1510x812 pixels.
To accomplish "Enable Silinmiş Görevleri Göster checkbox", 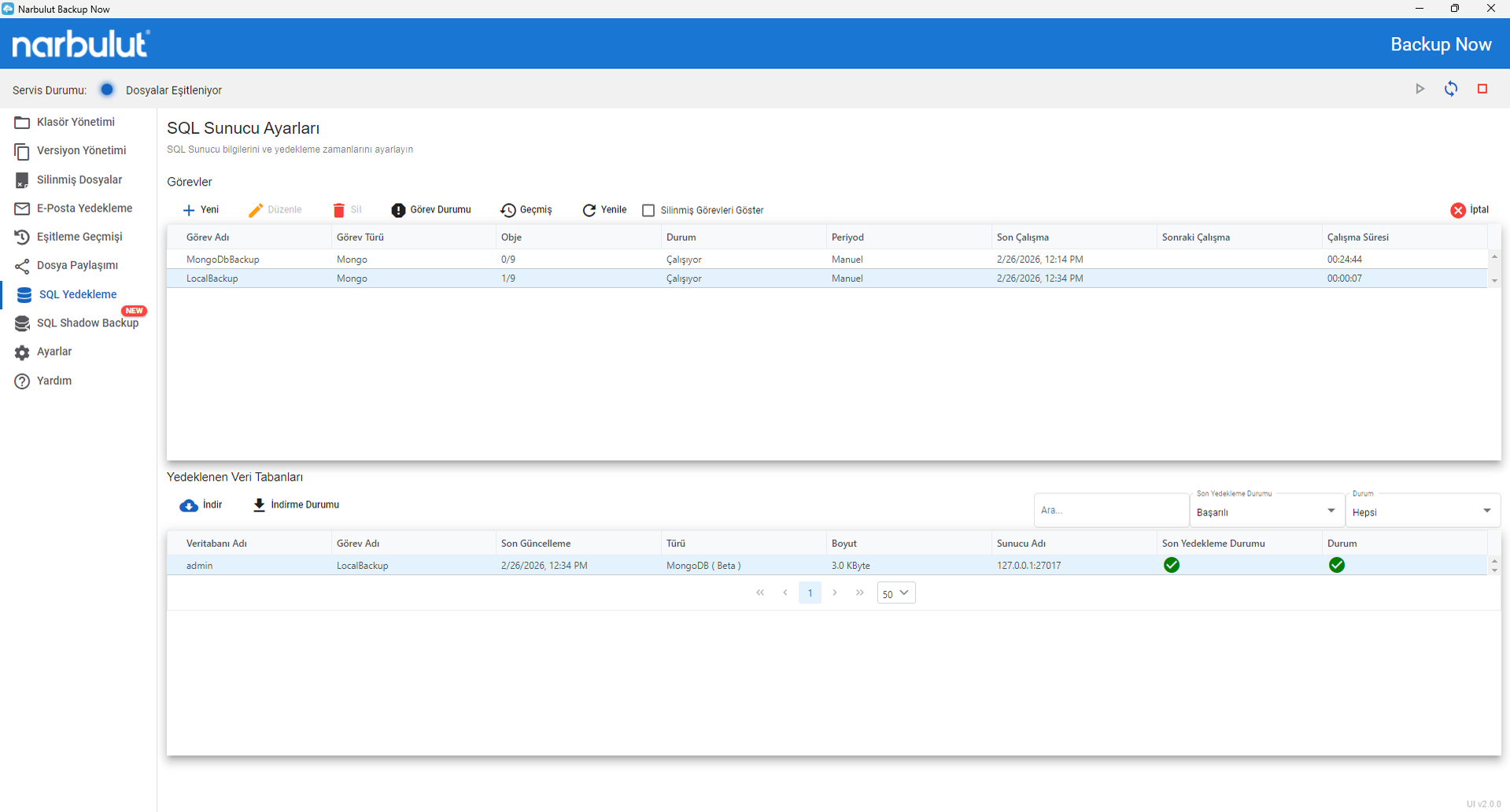I will pyautogui.click(x=648, y=210).
